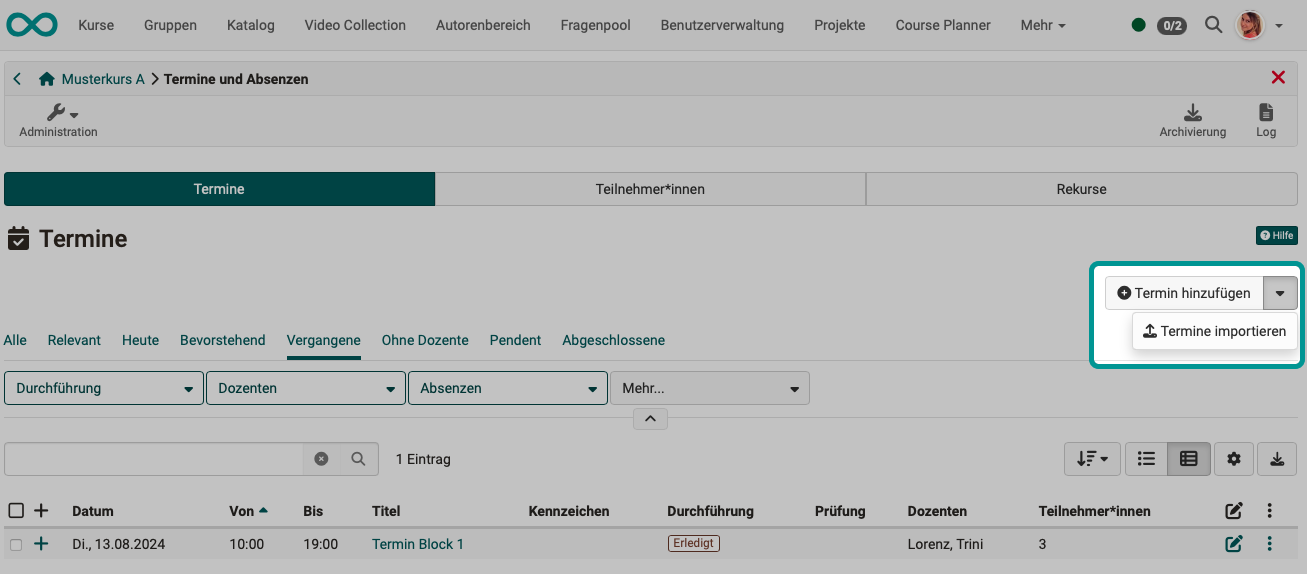Open the Log document icon
Viewport: 1307px width, 574px height.
point(1265,113)
